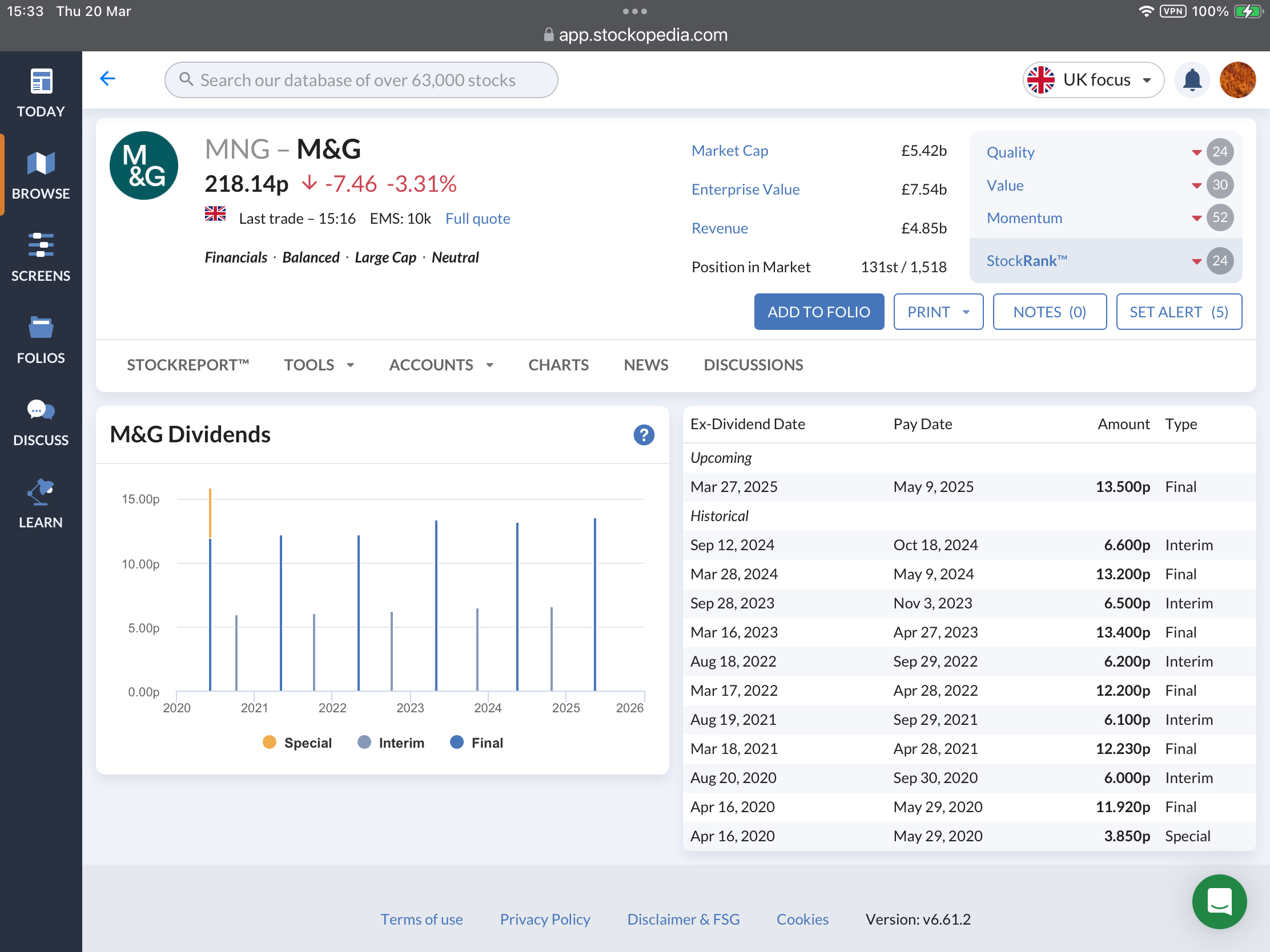Go to SCREENS sliders icon
Image resolution: width=1270 pixels, height=952 pixels.
(41, 245)
